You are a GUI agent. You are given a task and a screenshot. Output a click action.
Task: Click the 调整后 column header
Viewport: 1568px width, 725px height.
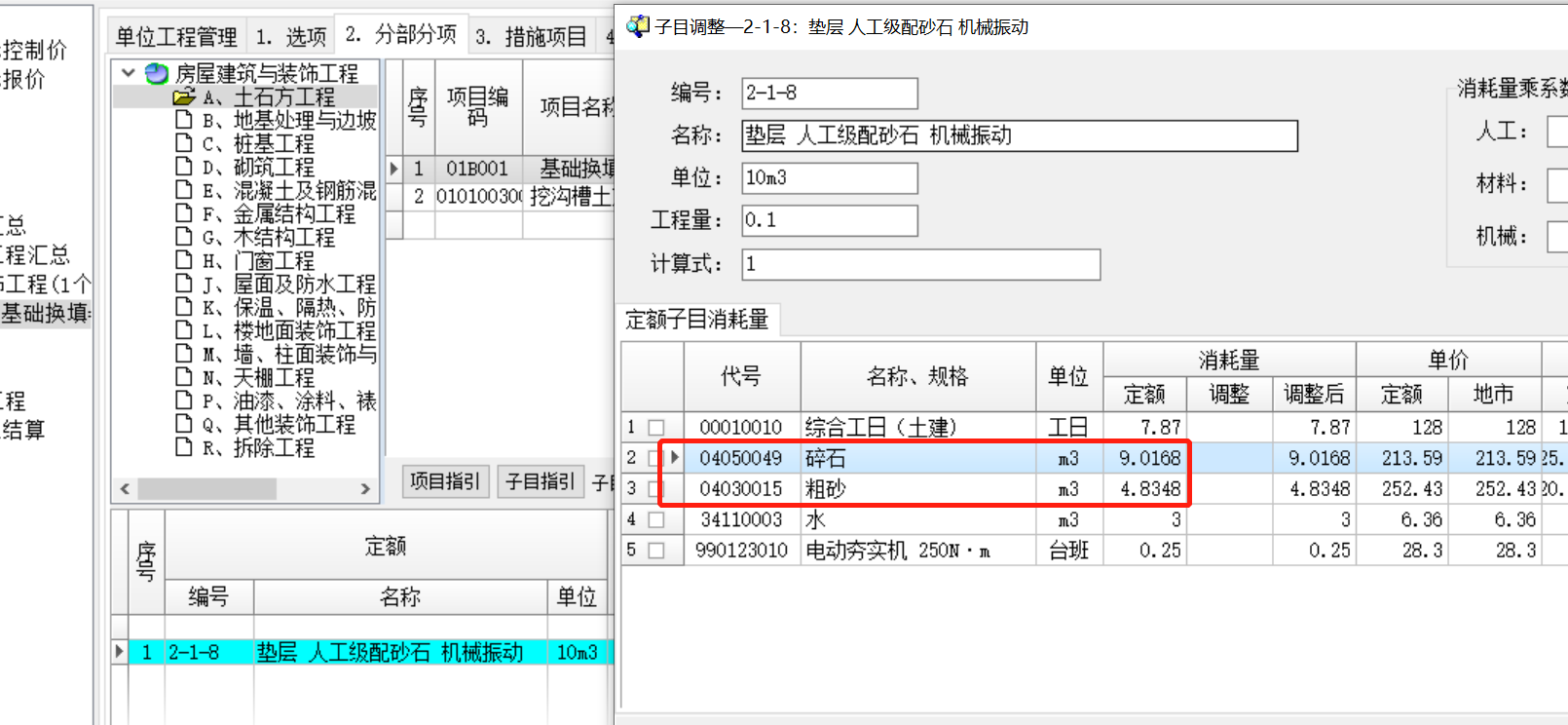click(x=1314, y=394)
